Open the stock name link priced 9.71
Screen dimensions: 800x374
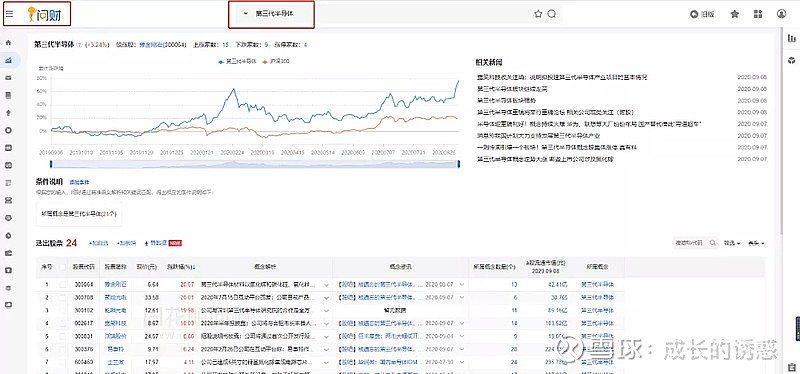tap(115, 350)
